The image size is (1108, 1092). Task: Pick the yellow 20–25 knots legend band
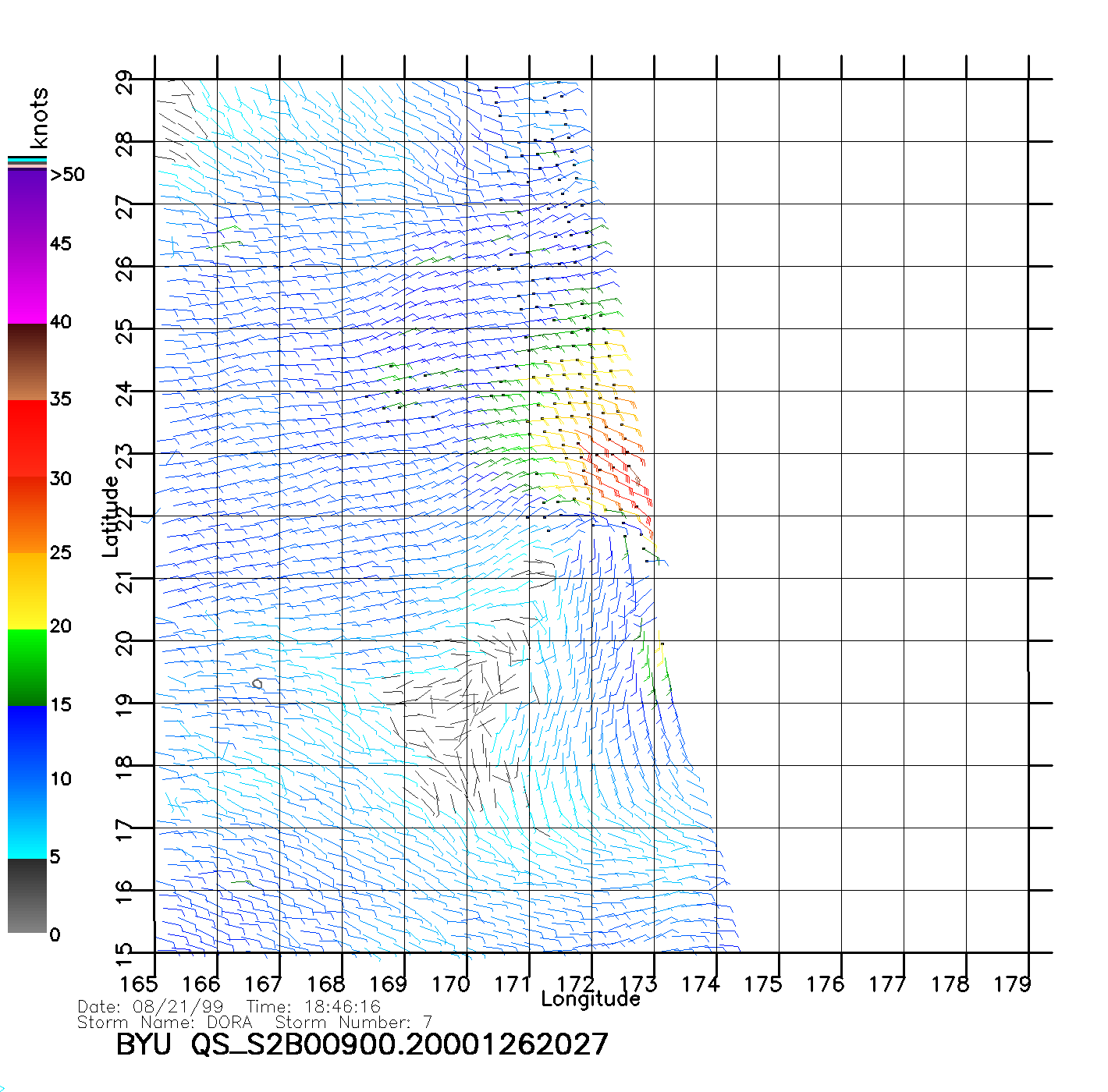click(27, 590)
